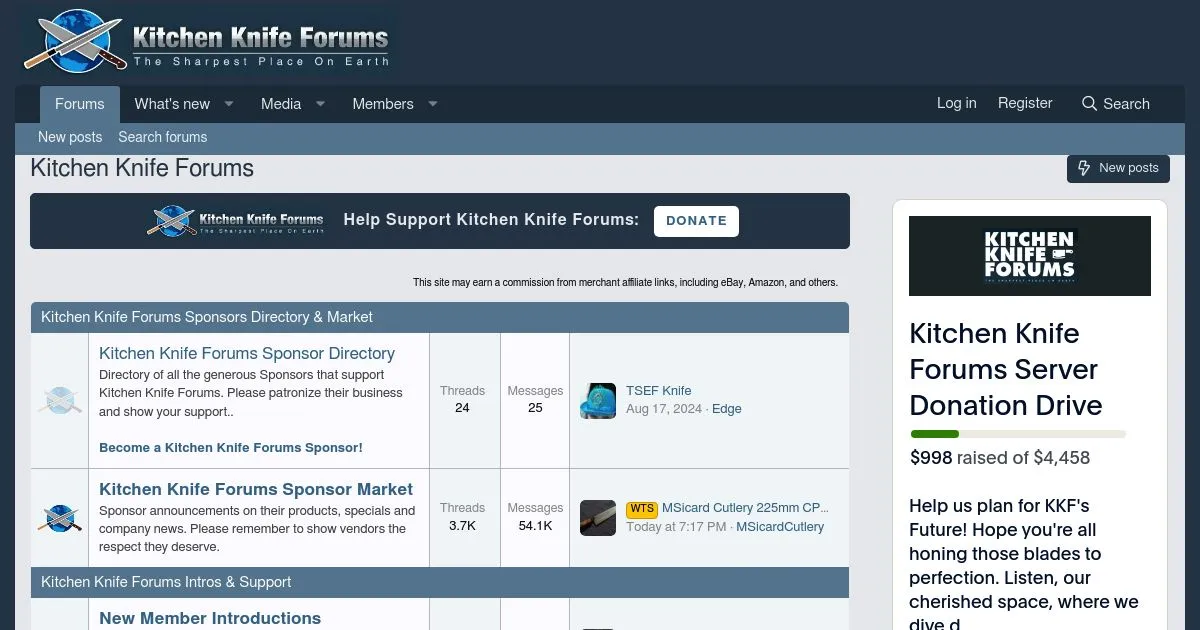1200x630 pixels.
Task: Click the $998 raised of $4,458 text
Action: pyautogui.click(x=1000, y=458)
